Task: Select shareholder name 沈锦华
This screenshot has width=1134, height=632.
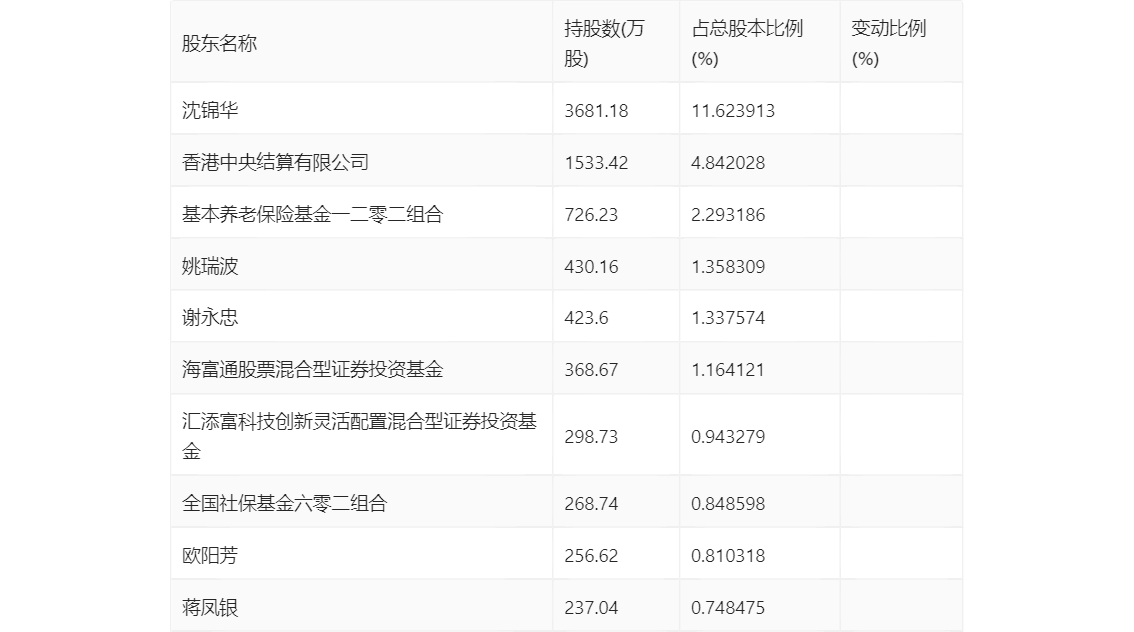Action: [210, 110]
